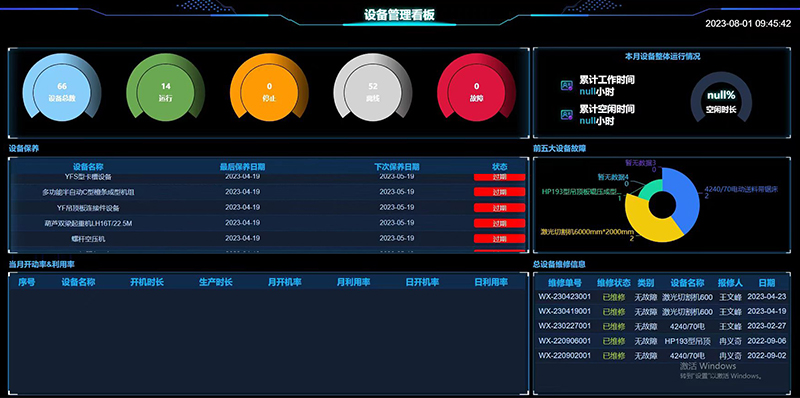Screen dimensions: 800x398
Task: Select the green 运行 gauge showing 14
Action: 165,88
